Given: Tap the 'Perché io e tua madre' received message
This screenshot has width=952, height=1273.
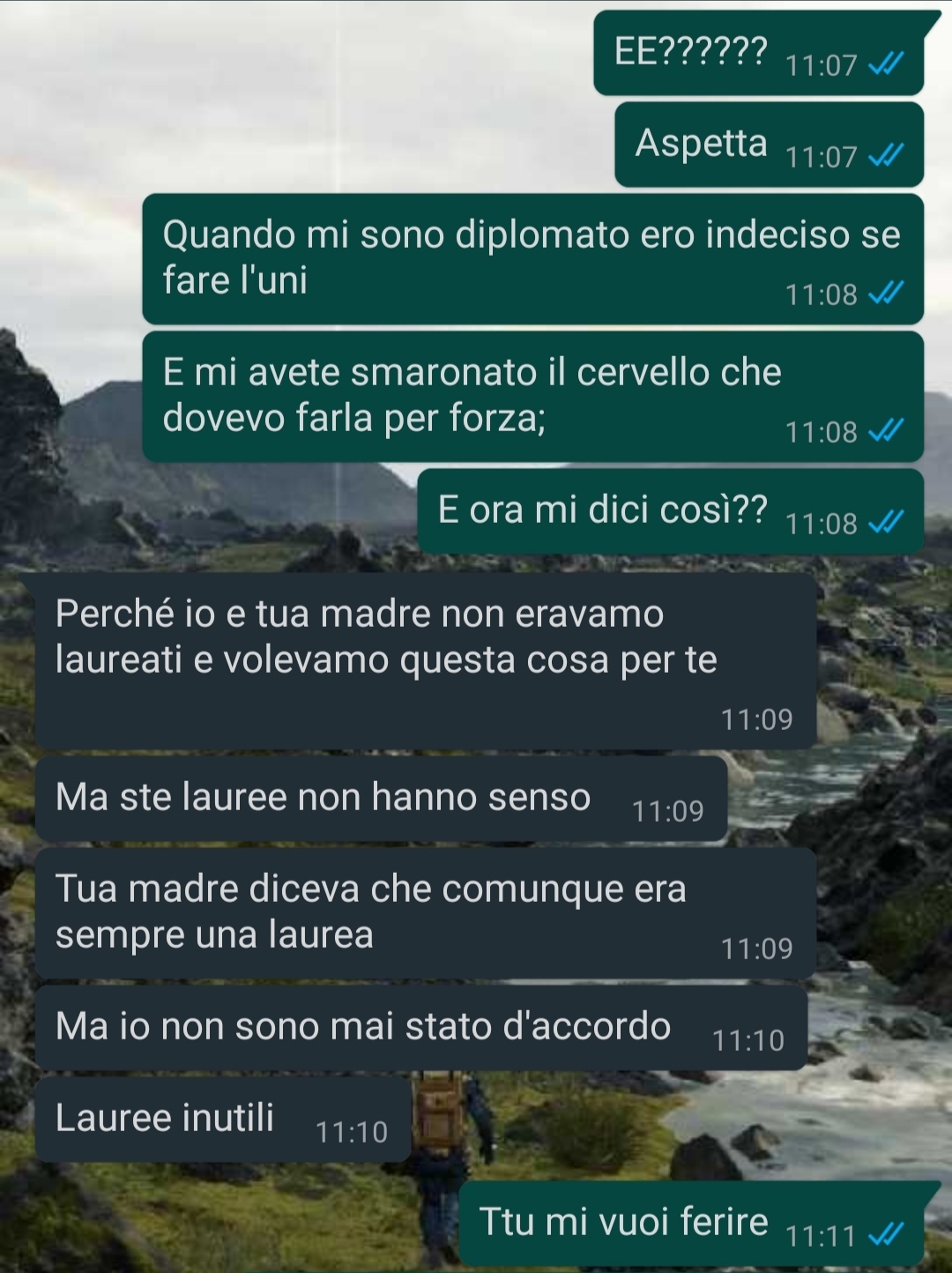Looking at the screenshot, I should [x=425, y=661].
